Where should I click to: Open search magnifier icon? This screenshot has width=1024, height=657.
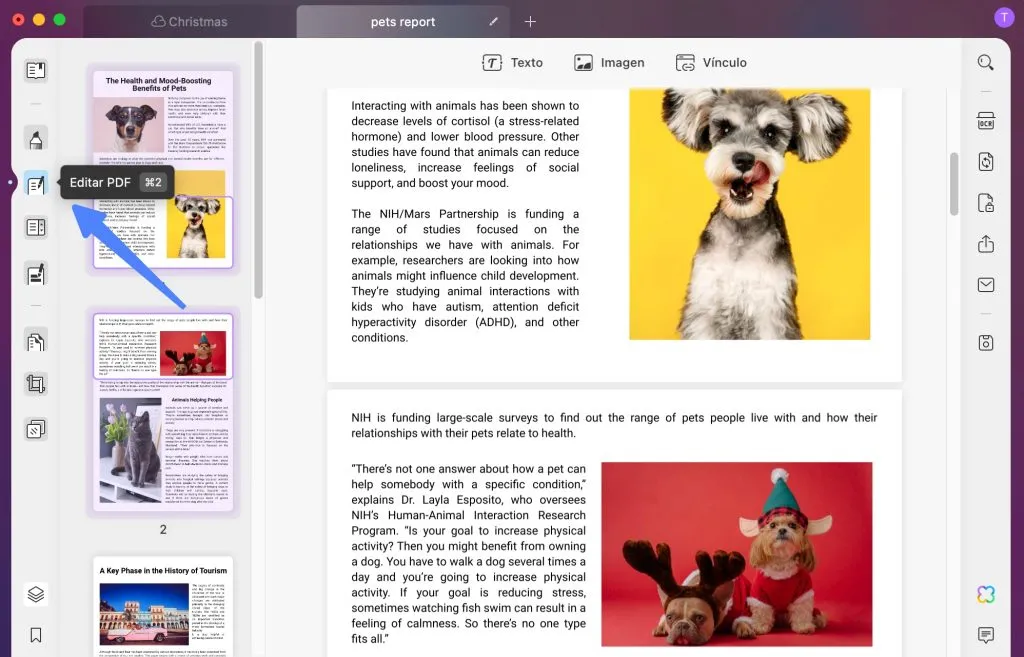pos(985,63)
